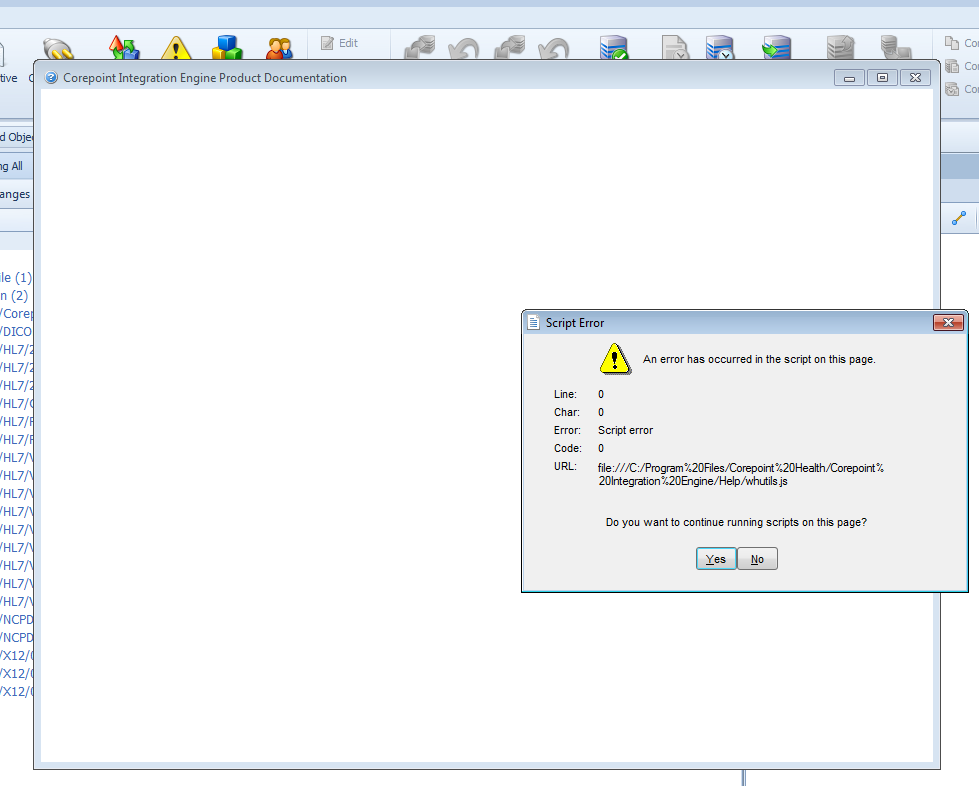Open the users icon in toolbar

click(279, 48)
